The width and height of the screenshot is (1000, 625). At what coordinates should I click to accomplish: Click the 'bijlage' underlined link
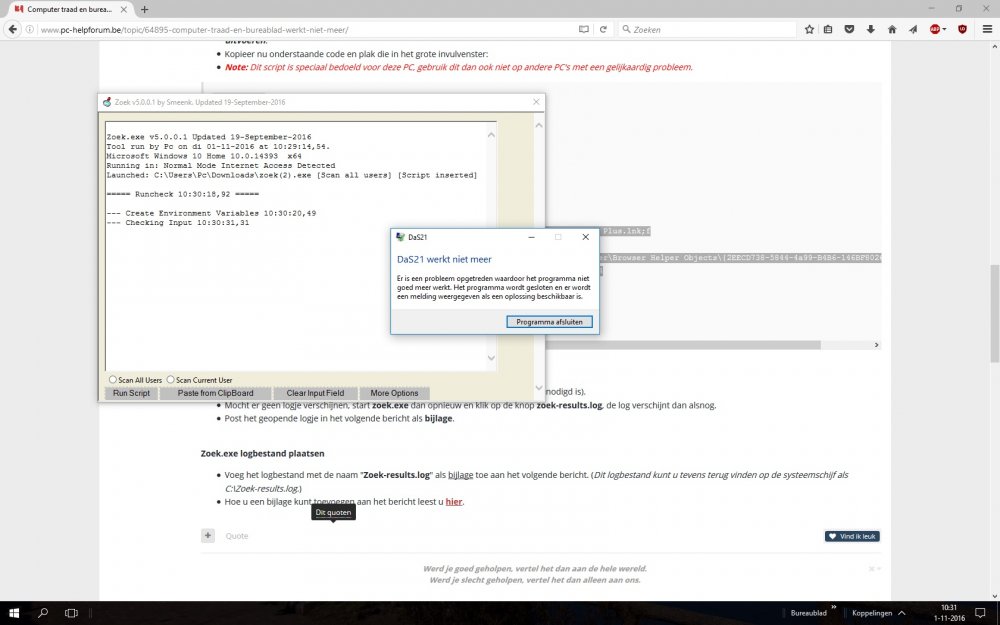point(460,475)
